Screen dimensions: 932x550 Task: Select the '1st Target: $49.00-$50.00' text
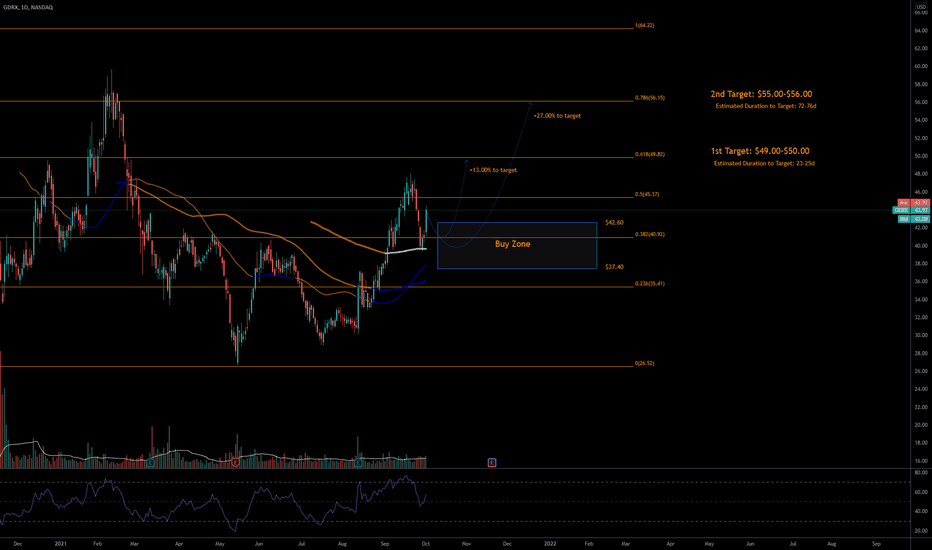[760, 151]
